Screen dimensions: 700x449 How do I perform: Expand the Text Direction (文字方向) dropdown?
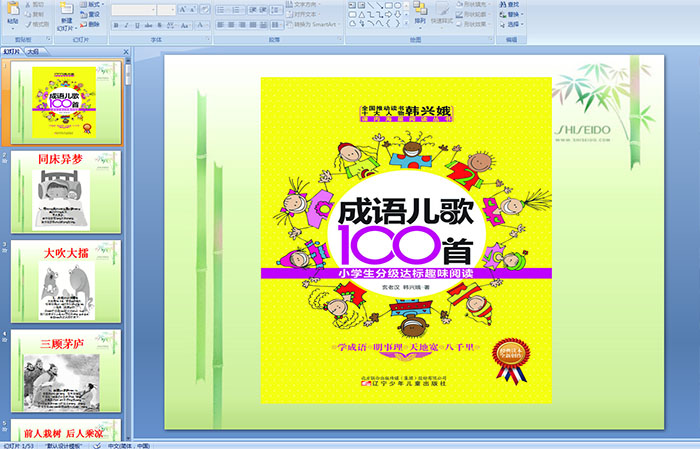tap(303, 4)
